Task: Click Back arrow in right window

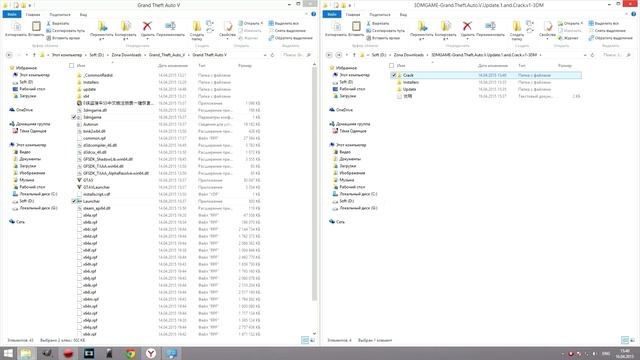Action: tap(329, 55)
